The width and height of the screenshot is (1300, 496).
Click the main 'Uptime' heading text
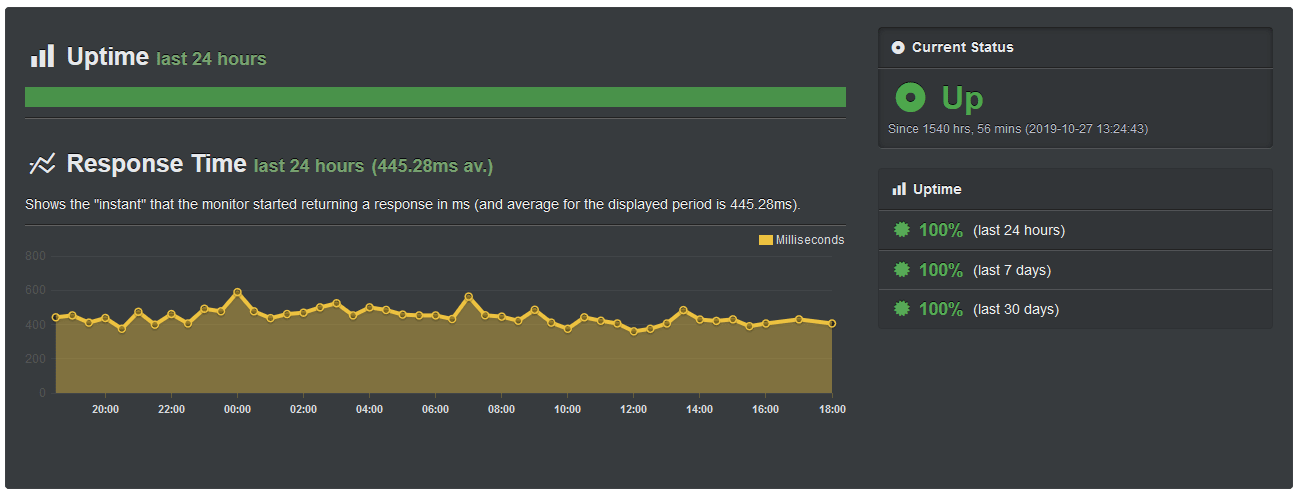tap(108, 57)
